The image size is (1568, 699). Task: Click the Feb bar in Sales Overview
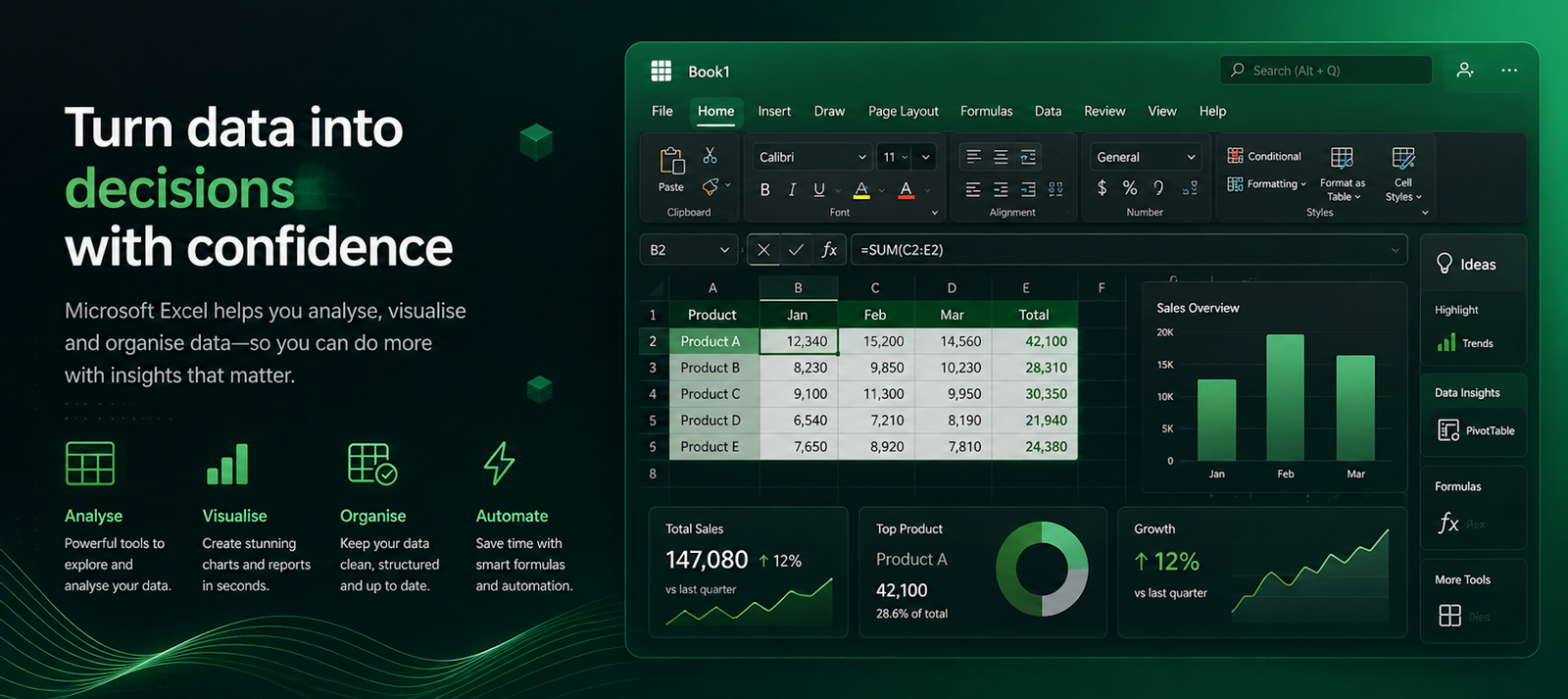1285,397
